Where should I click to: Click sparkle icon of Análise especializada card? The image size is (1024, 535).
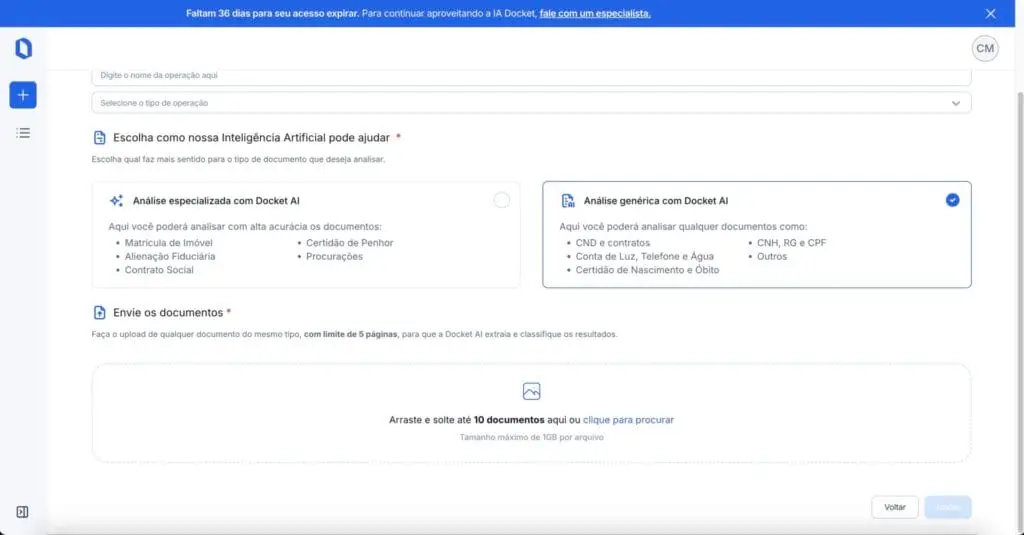tap(116, 201)
